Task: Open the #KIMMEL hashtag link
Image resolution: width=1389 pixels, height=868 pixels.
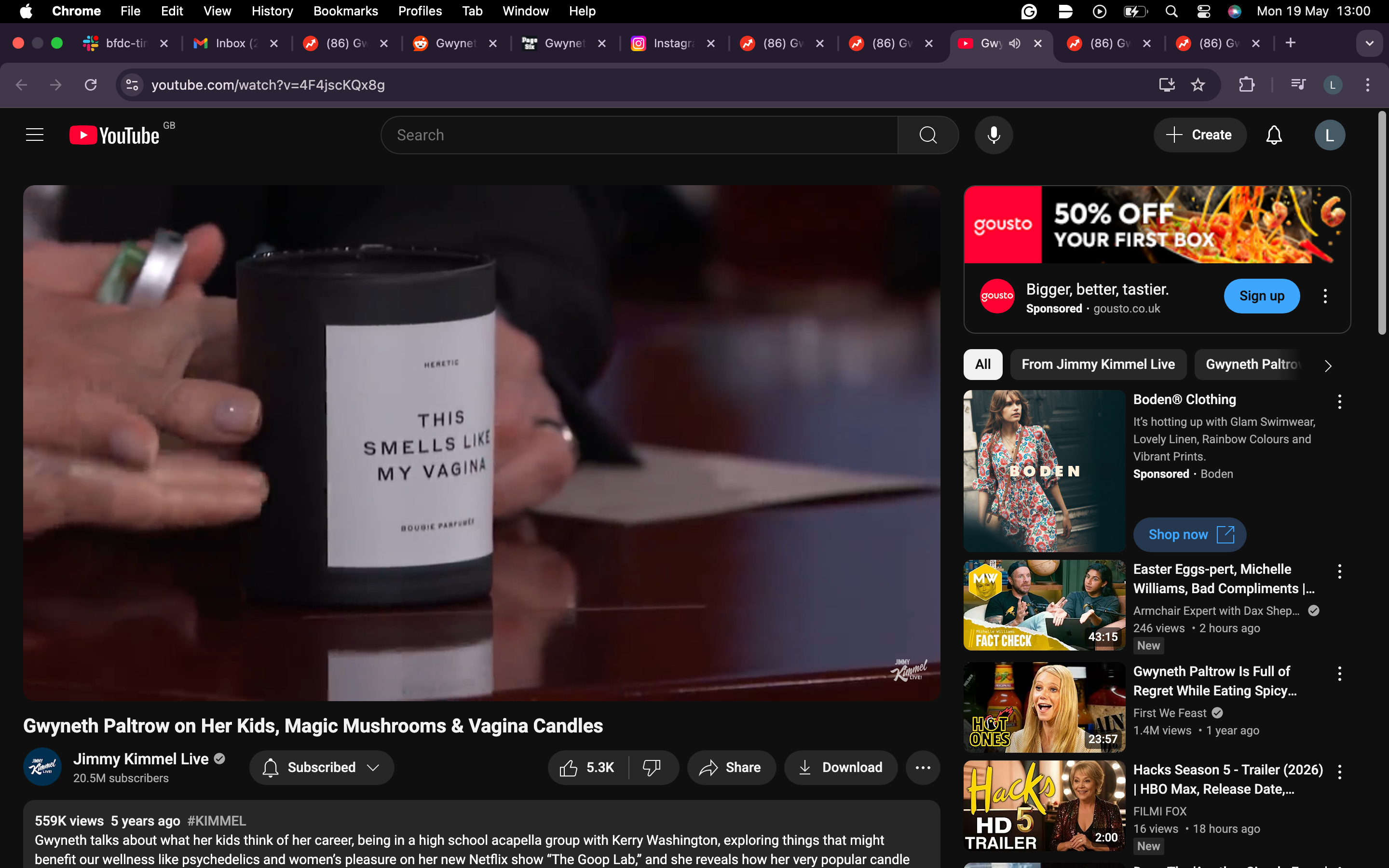Action: coord(216,820)
